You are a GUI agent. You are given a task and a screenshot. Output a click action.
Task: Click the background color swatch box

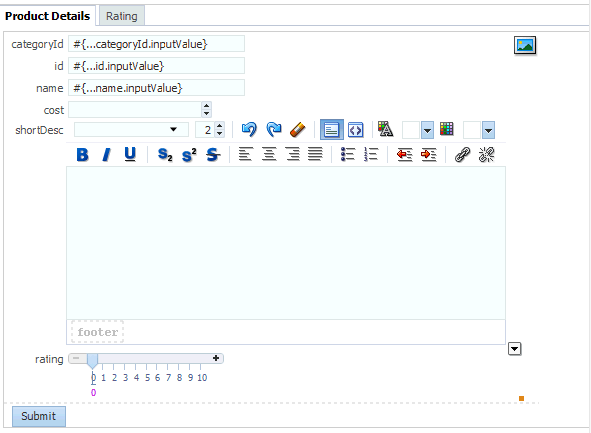[472, 130]
